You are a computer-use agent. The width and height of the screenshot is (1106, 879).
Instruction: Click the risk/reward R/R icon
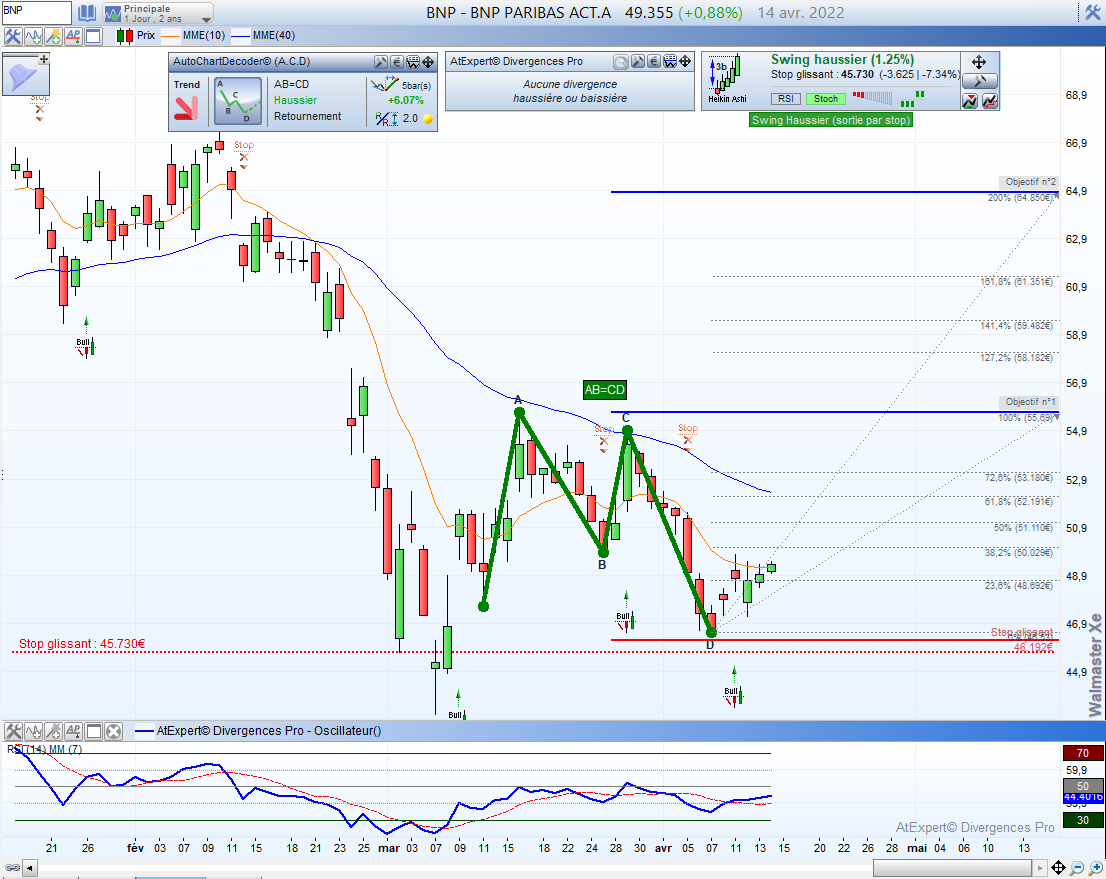[386, 119]
